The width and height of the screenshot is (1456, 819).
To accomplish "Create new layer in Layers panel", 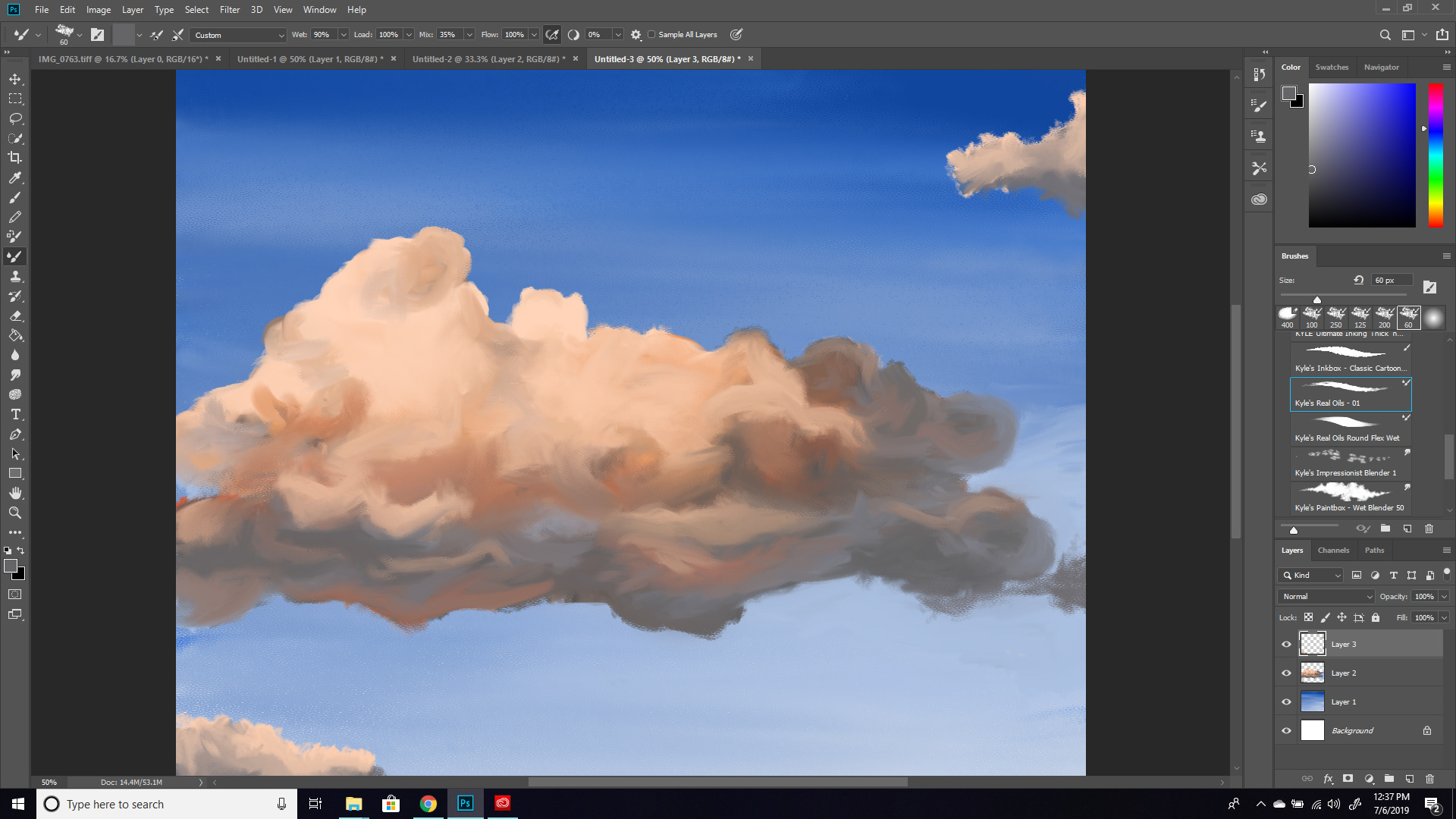I will [x=1410, y=779].
